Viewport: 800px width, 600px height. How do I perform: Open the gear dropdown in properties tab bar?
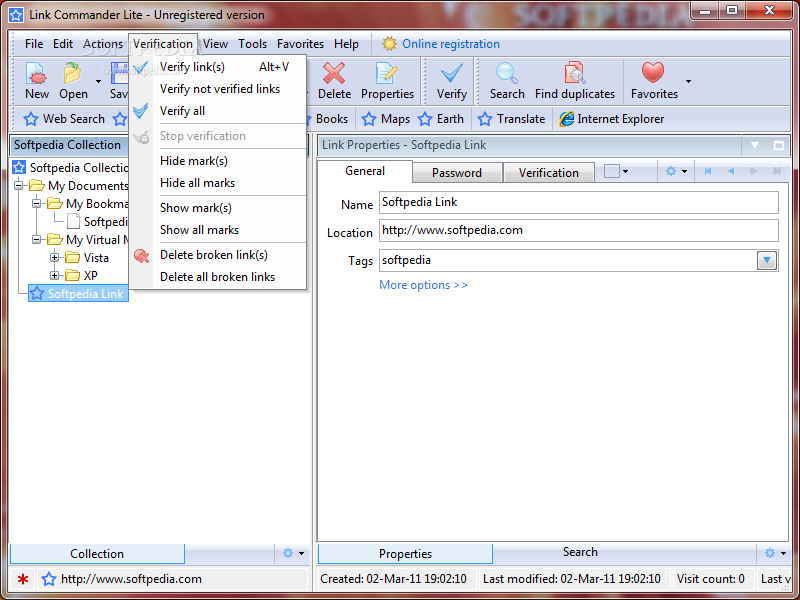pyautogui.click(x=676, y=171)
